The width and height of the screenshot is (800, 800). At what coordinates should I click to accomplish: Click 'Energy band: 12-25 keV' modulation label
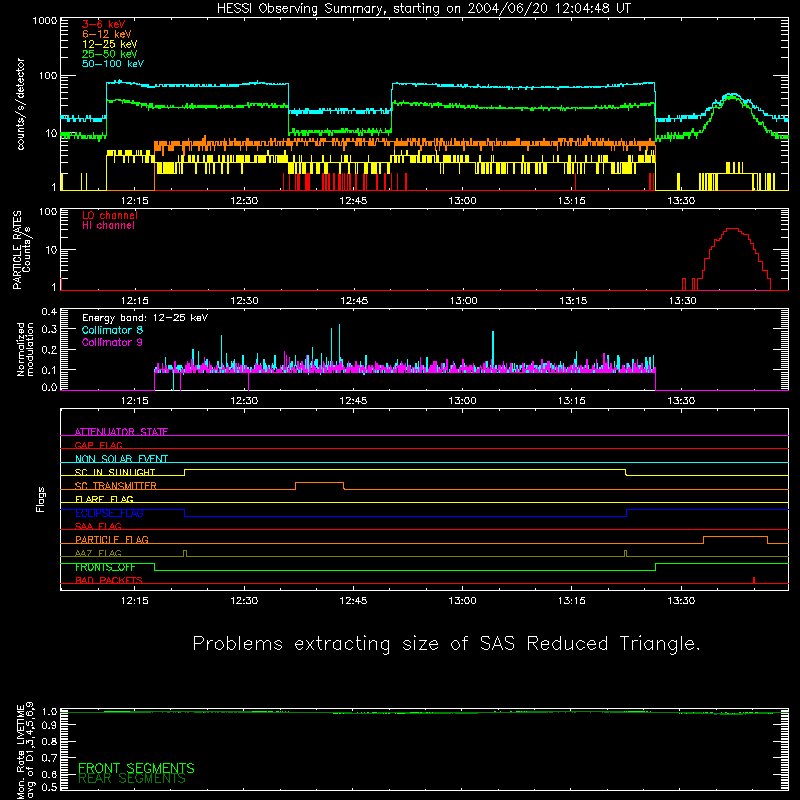tap(145, 318)
